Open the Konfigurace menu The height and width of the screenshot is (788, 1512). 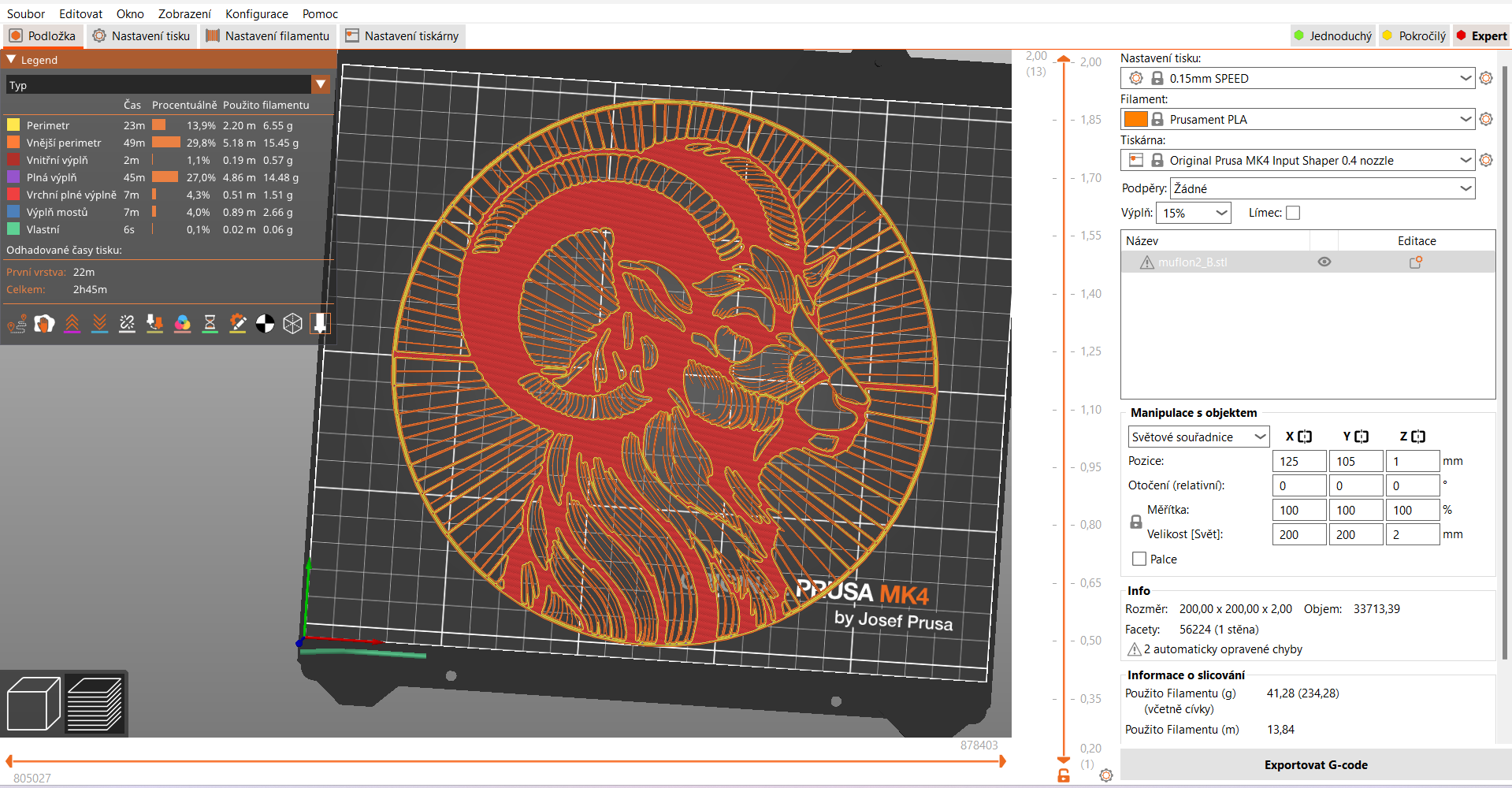[x=257, y=13]
